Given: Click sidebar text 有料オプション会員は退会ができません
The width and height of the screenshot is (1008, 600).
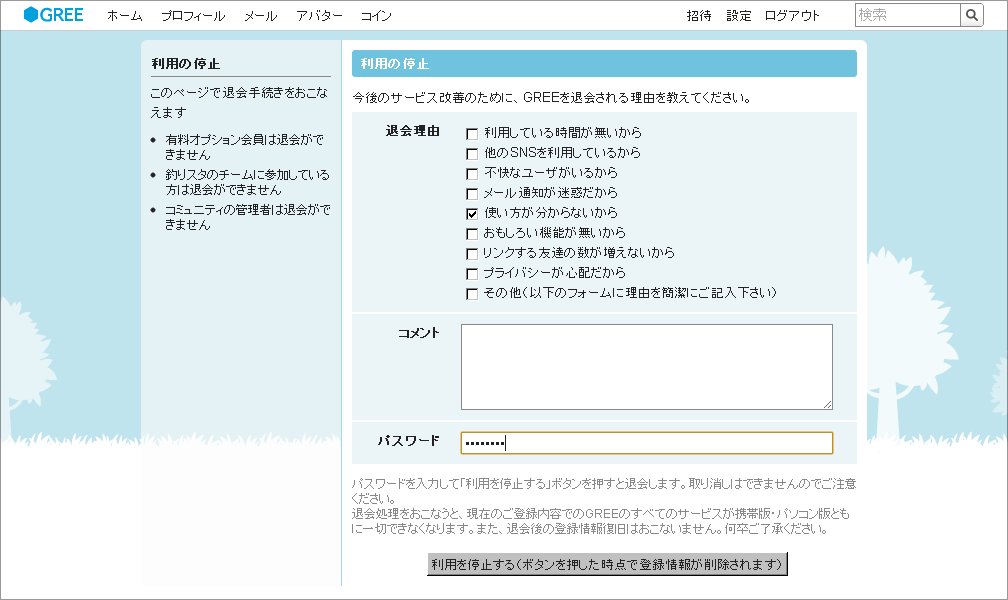Looking at the screenshot, I should coord(244,147).
